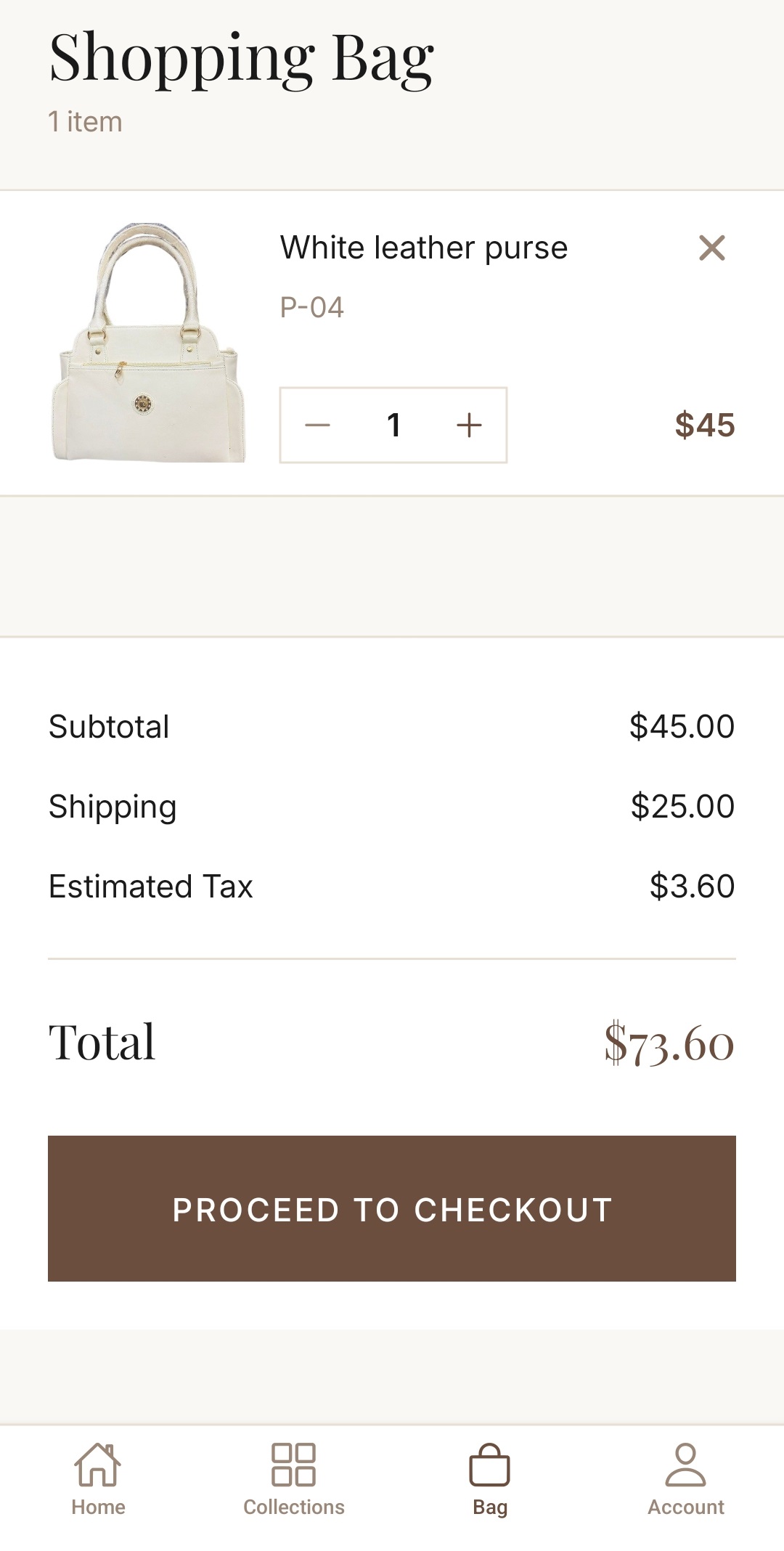The width and height of the screenshot is (784, 1551).
Task: Click the Shopping Bag heading
Action: pyautogui.click(x=242, y=60)
